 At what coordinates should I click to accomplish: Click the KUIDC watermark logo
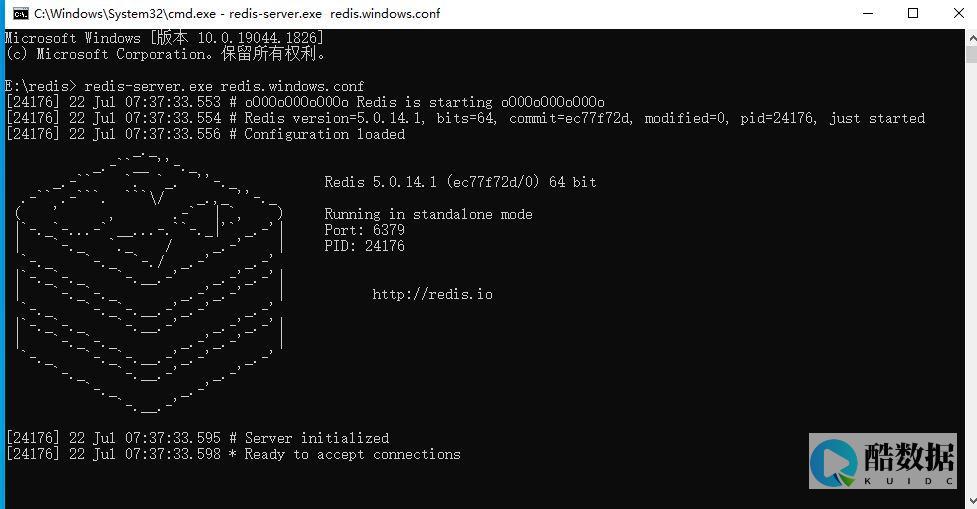pos(883,461)
